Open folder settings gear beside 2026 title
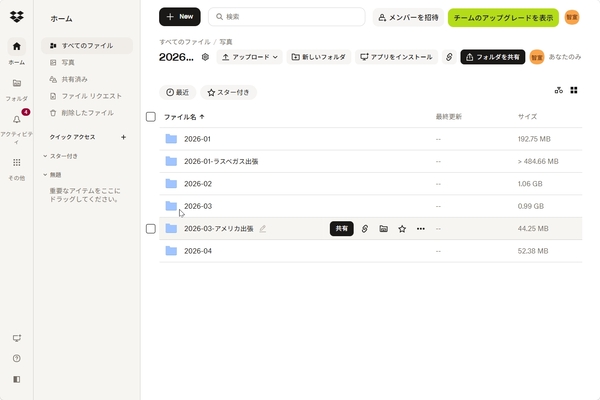The image size is (600, 400). 205,57
